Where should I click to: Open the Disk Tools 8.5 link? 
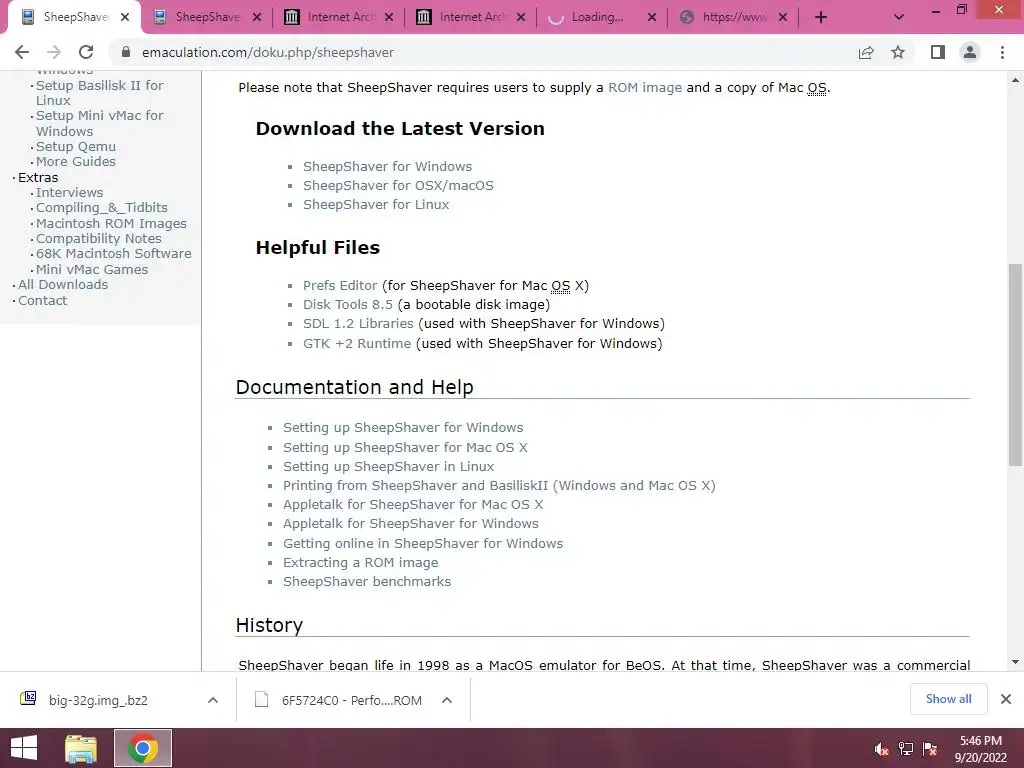348,304
